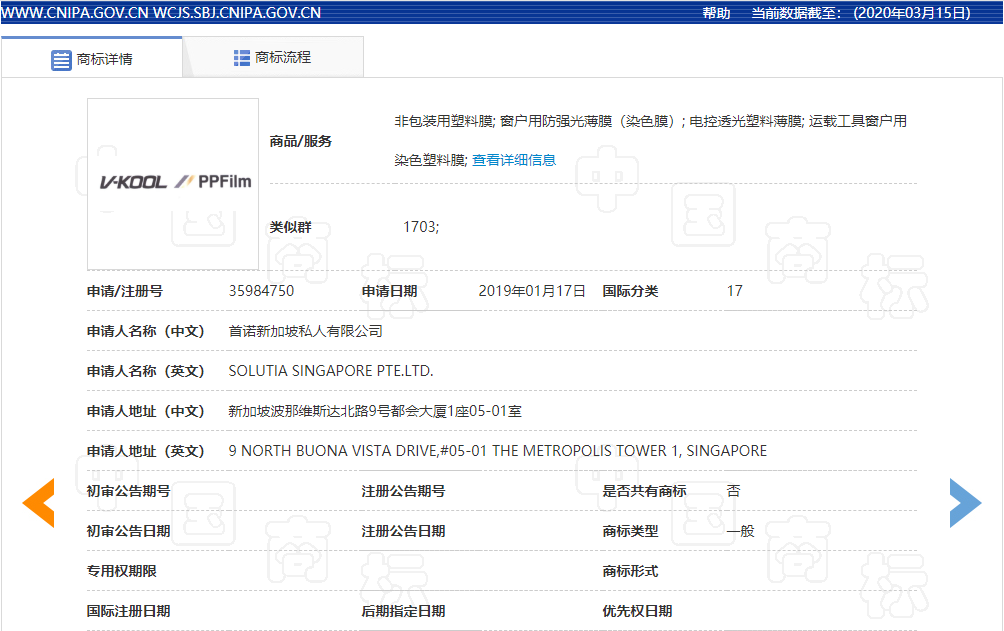Click the international class value 17
Image resolution: width=1004 pixels, height=631 pixels.
(x=734, y=291)
